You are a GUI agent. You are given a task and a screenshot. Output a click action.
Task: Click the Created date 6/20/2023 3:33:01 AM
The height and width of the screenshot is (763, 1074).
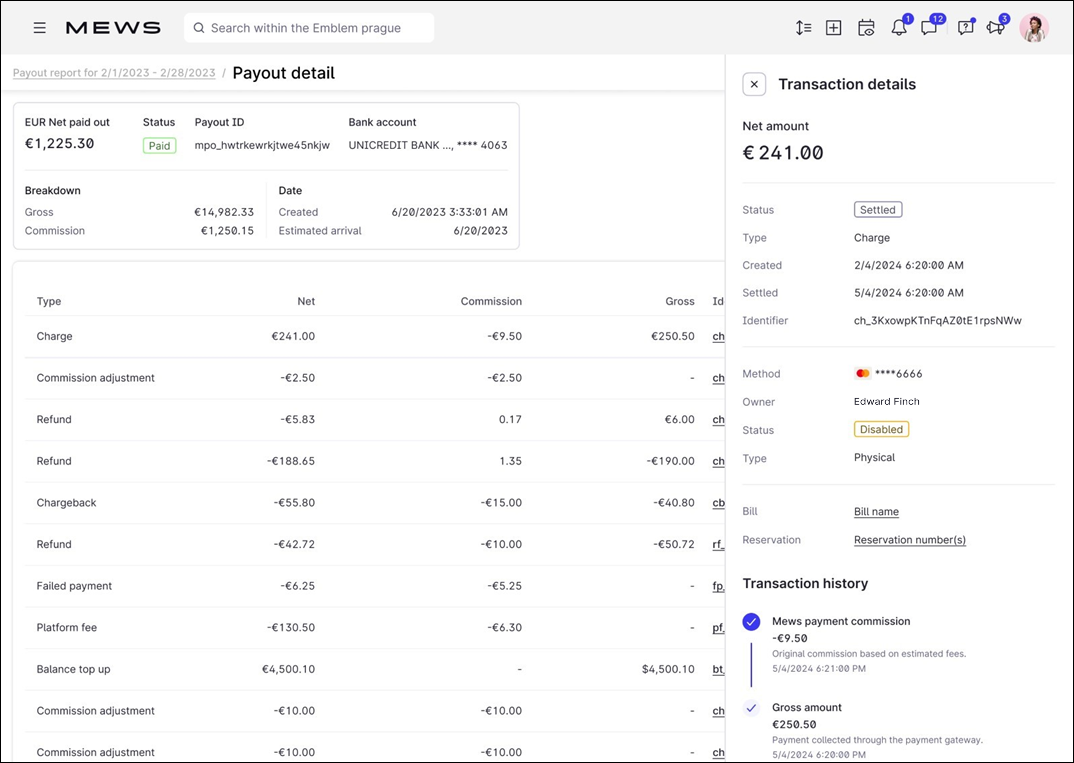pyautogui.click(x=449, y=212)
